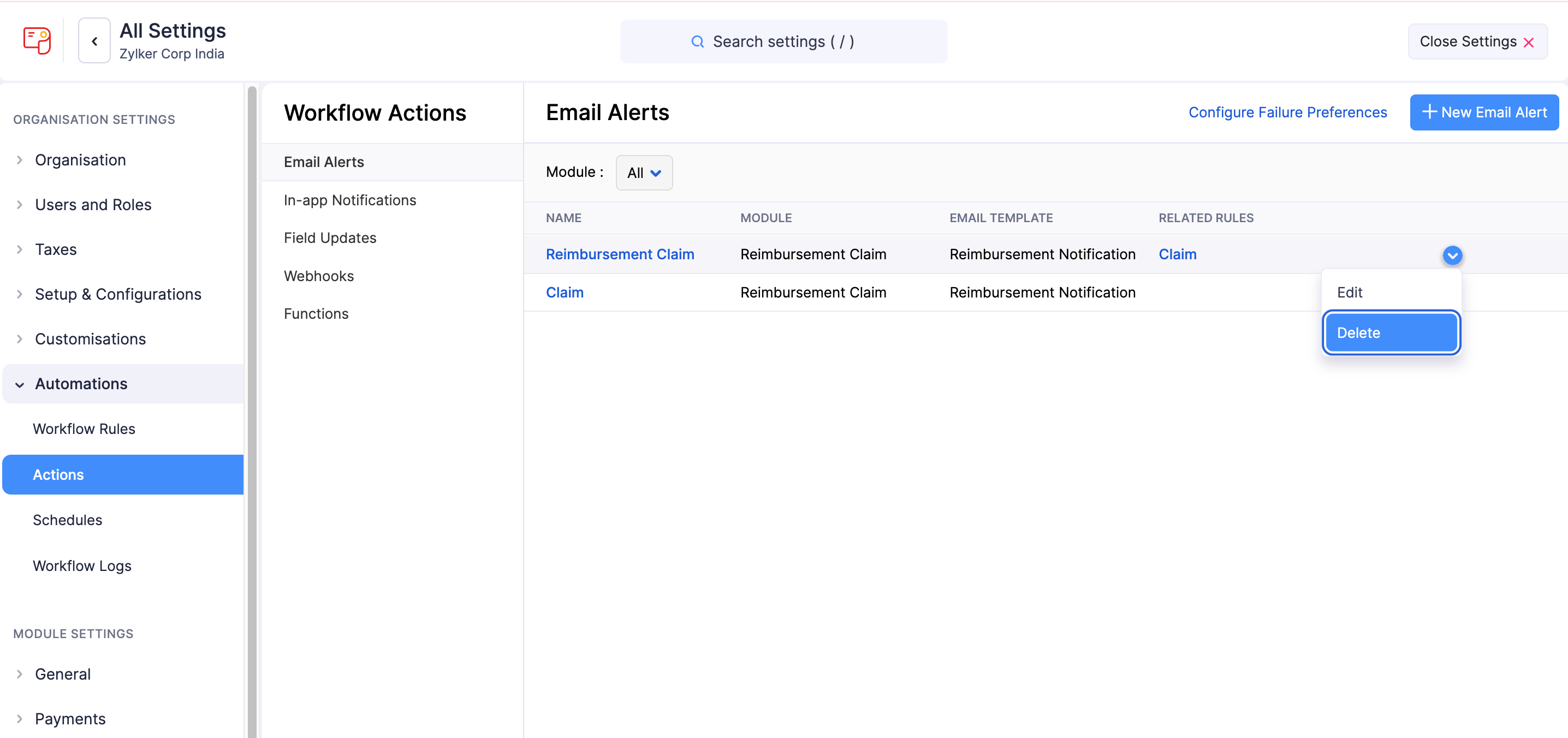The width and height of the screenshot is (1568, 738).
Task: Expand the Customisations section
Action: point(20,339)
